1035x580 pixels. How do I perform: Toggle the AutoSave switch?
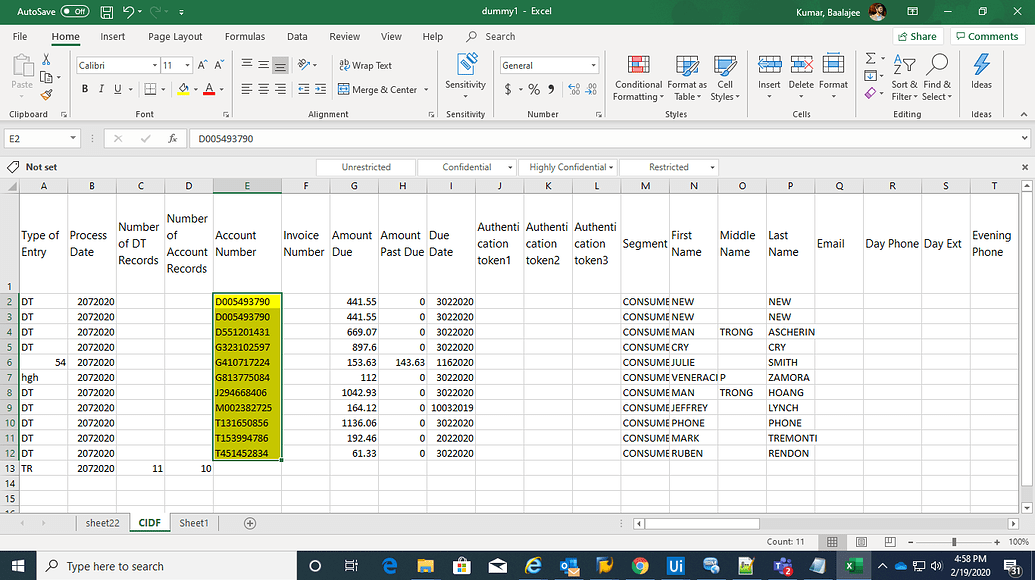(74, 11)
